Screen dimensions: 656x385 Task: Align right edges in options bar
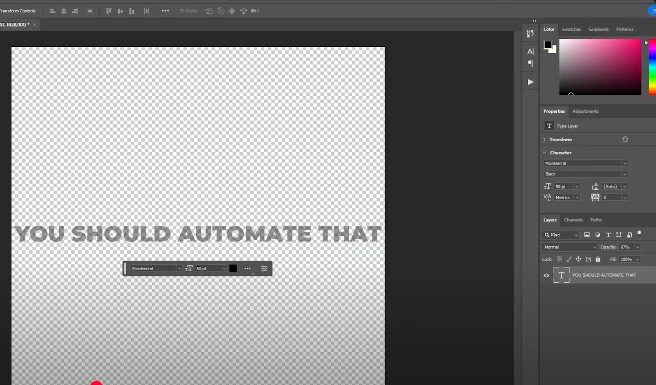(75, 11)
